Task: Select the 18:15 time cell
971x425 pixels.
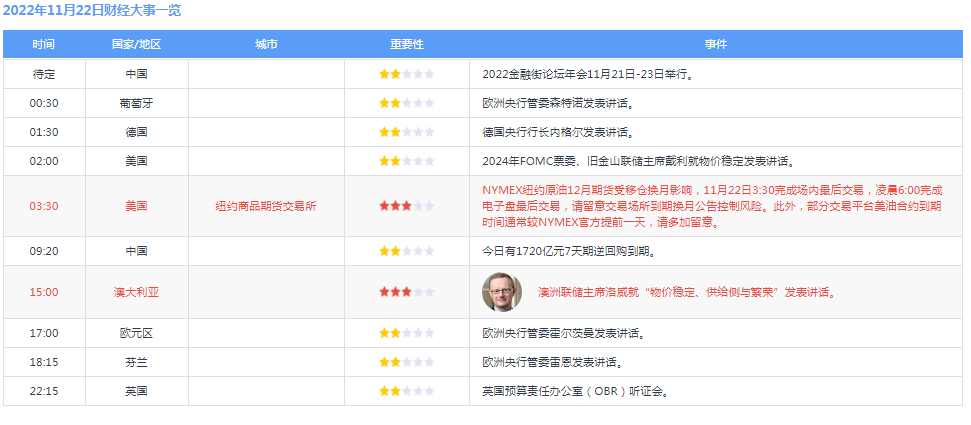Action: pos(44,362)
